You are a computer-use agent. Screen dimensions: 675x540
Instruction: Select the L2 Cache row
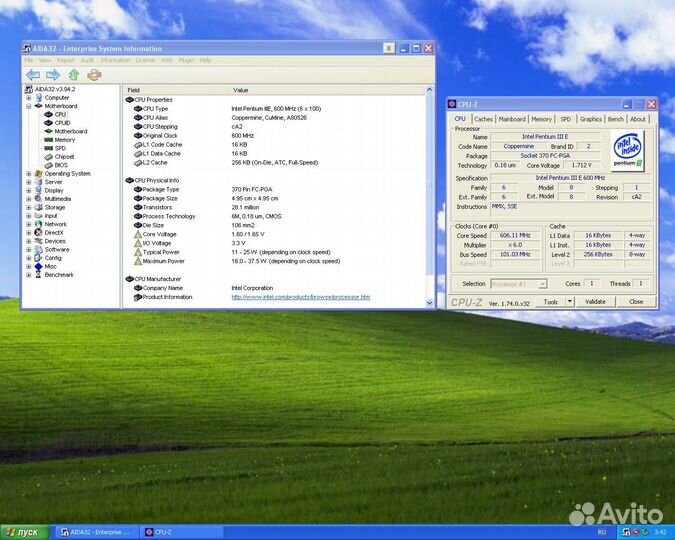(274, 162)
